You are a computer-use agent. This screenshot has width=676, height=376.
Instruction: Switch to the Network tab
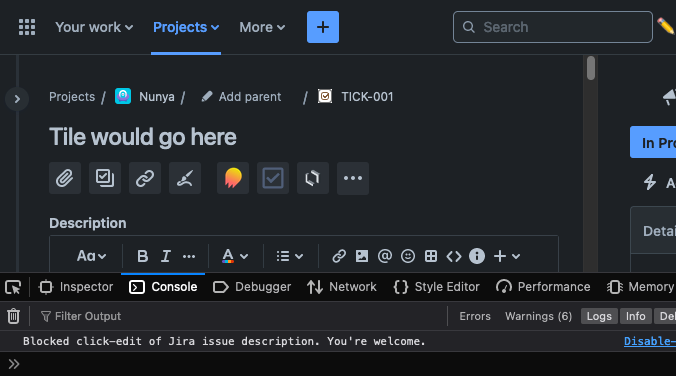(342, 287)
